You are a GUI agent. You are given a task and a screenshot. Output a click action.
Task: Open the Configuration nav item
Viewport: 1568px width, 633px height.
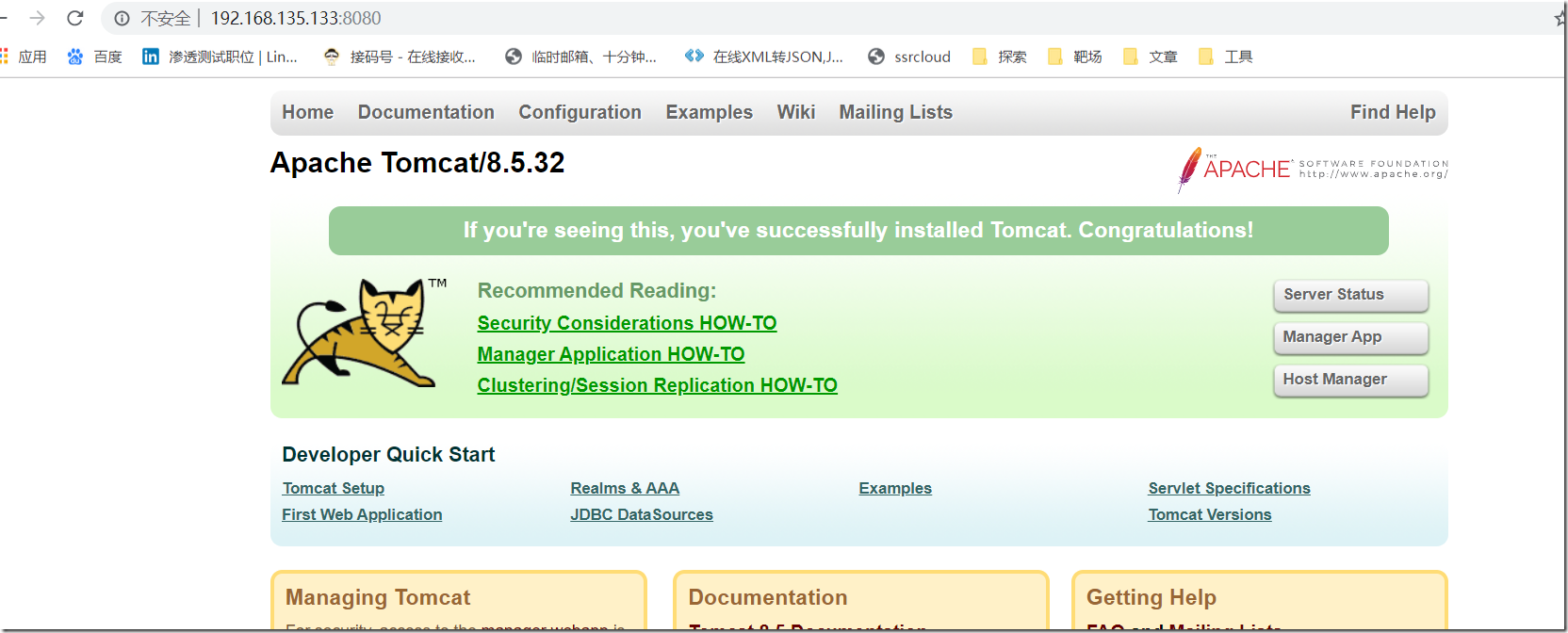coord(580,112)
